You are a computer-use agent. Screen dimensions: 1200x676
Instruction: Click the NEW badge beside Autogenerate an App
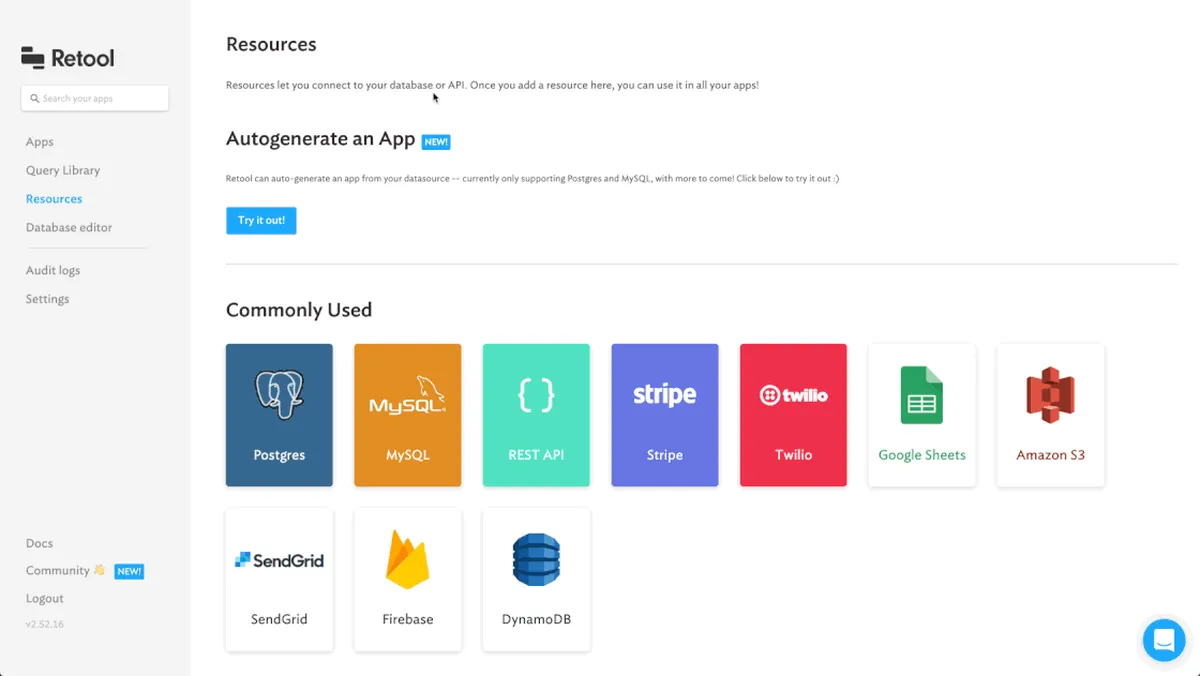436,142
